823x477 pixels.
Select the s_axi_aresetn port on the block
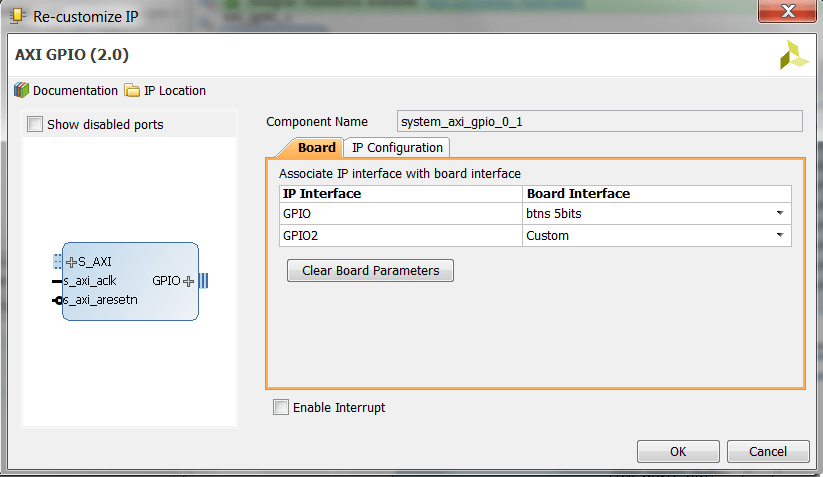99,300
